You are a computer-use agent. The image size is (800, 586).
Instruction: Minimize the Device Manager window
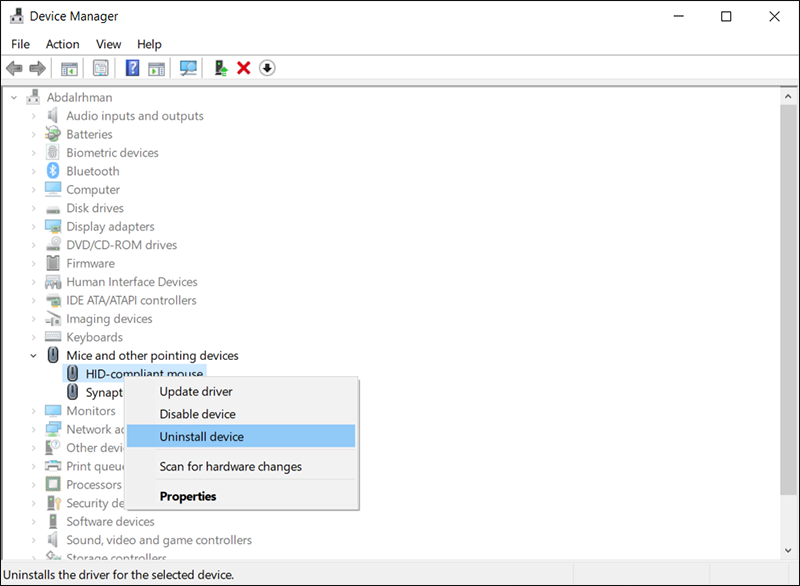679,16
